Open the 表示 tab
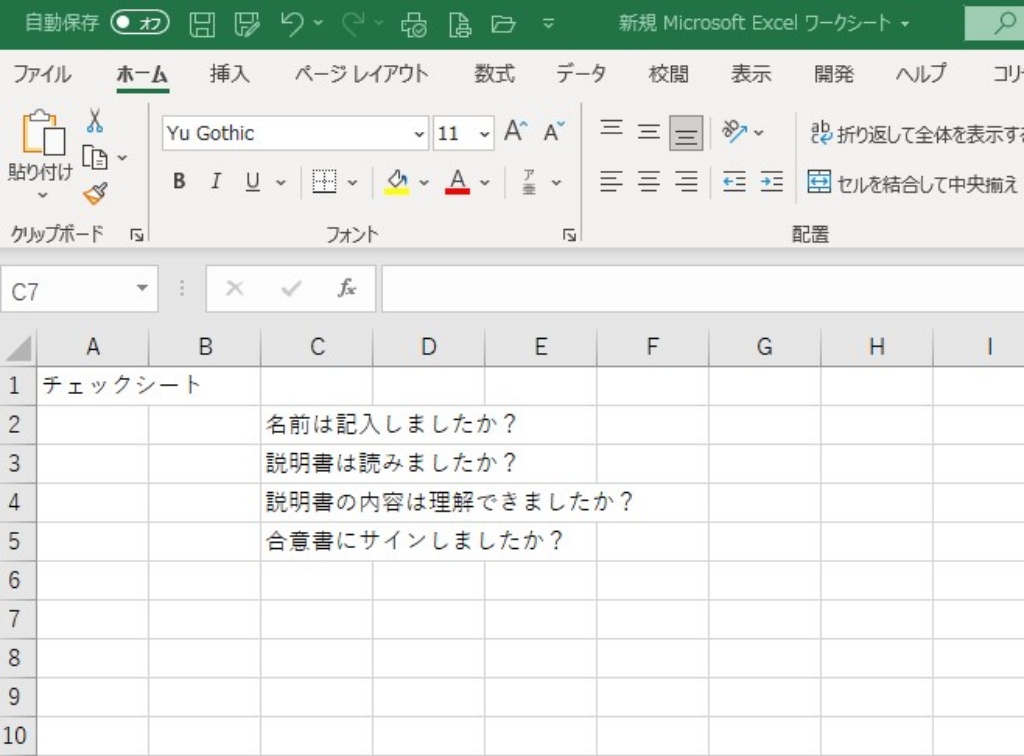 pos(751,74)
